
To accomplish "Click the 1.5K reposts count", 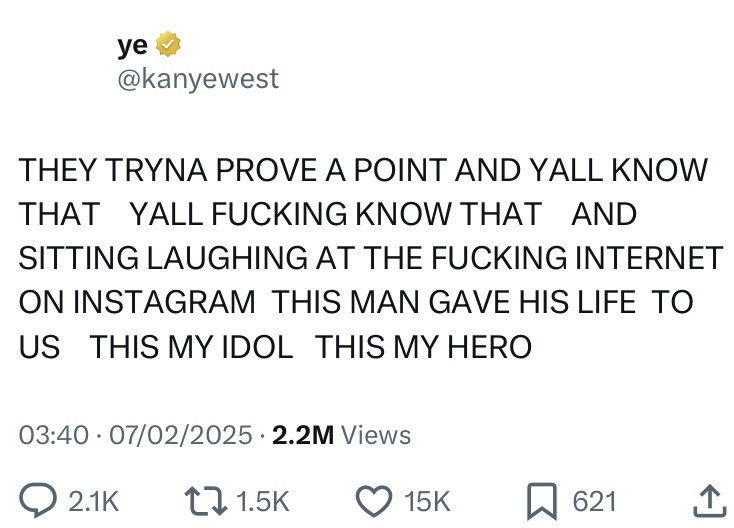I will coord(264,500).
